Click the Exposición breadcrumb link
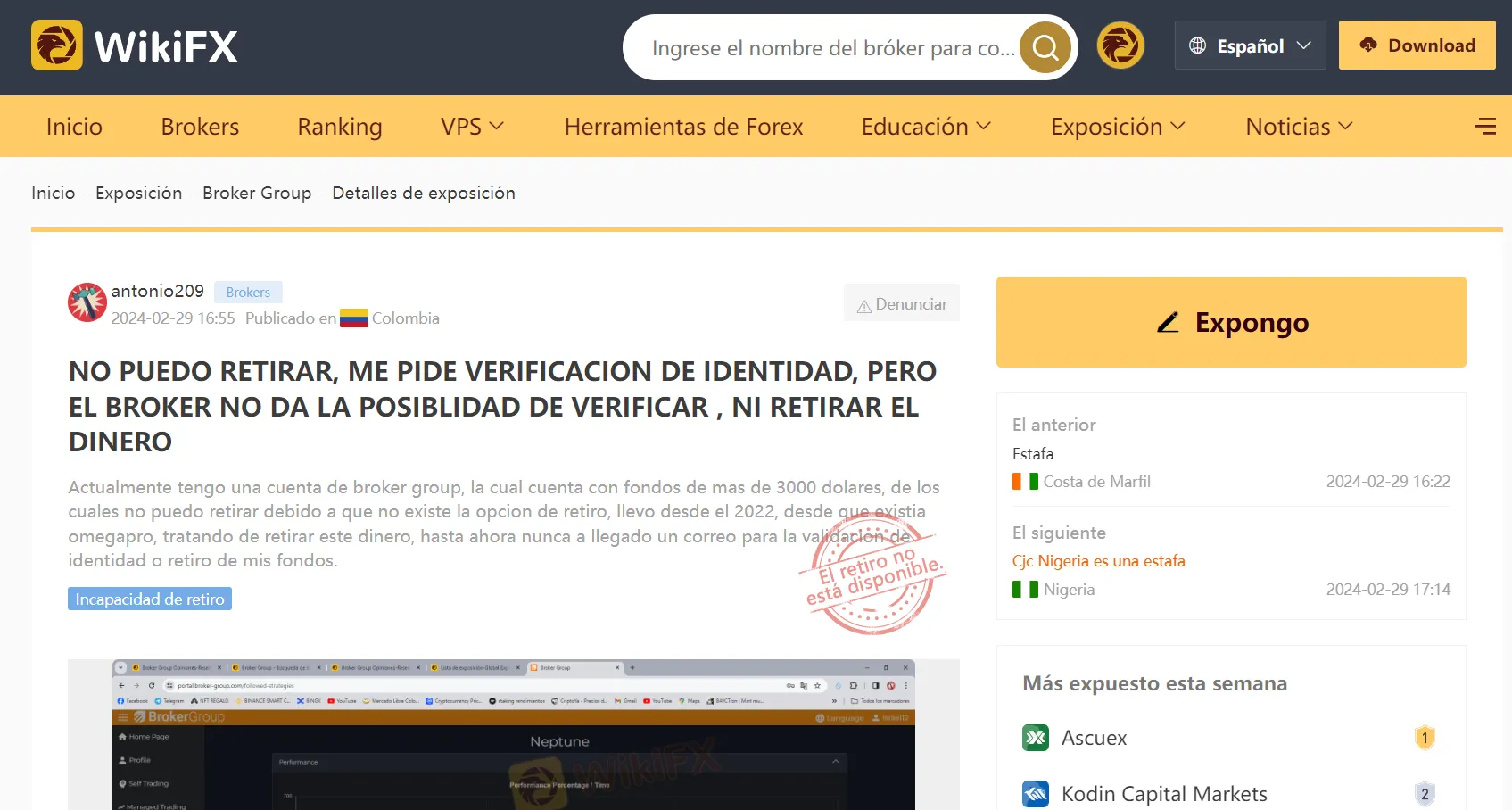This screenshot has width=1512, height=810. (x=139, y=193)
